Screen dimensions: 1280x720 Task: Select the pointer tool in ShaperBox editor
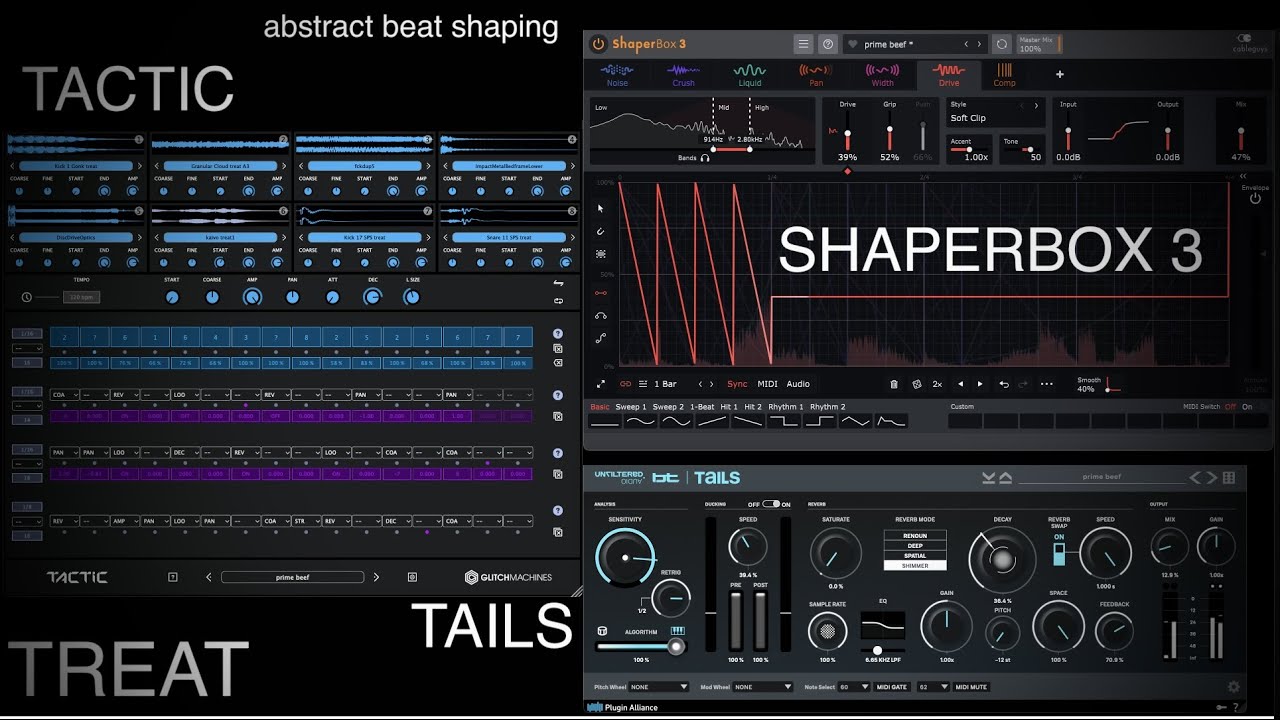coord(601,208)
